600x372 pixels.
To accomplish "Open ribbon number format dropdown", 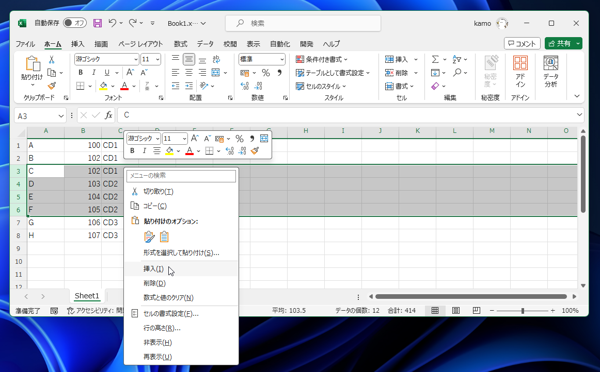I will 282,59.
